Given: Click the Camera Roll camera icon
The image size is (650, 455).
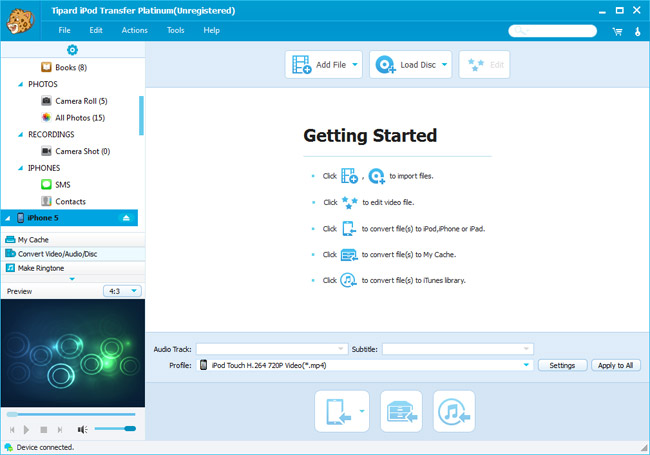Looking at the screenshot, I should [46, 101].
